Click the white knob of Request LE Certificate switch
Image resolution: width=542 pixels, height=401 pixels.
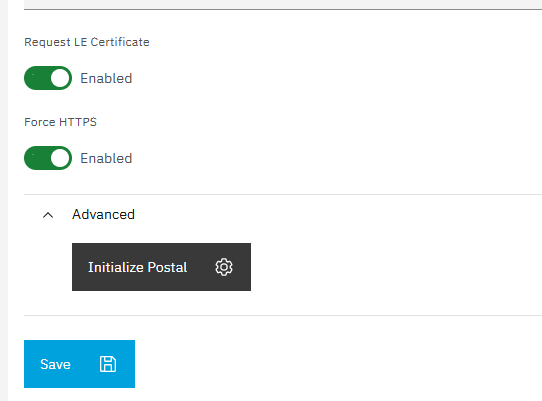click(x=60, y=78)
